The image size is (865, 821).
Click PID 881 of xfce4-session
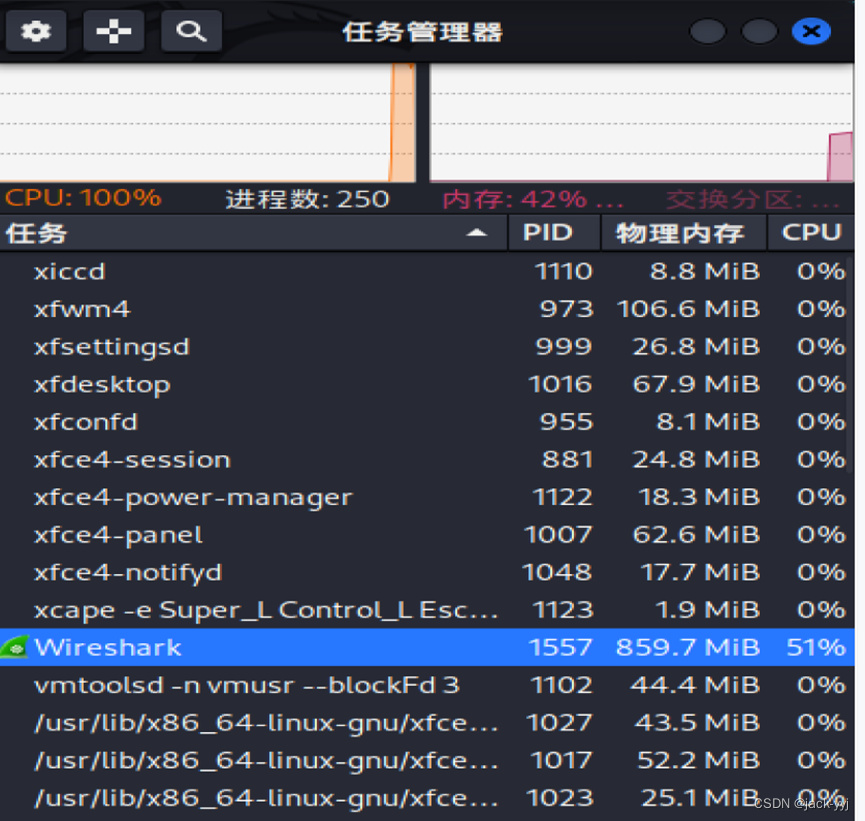coord(568,460)
